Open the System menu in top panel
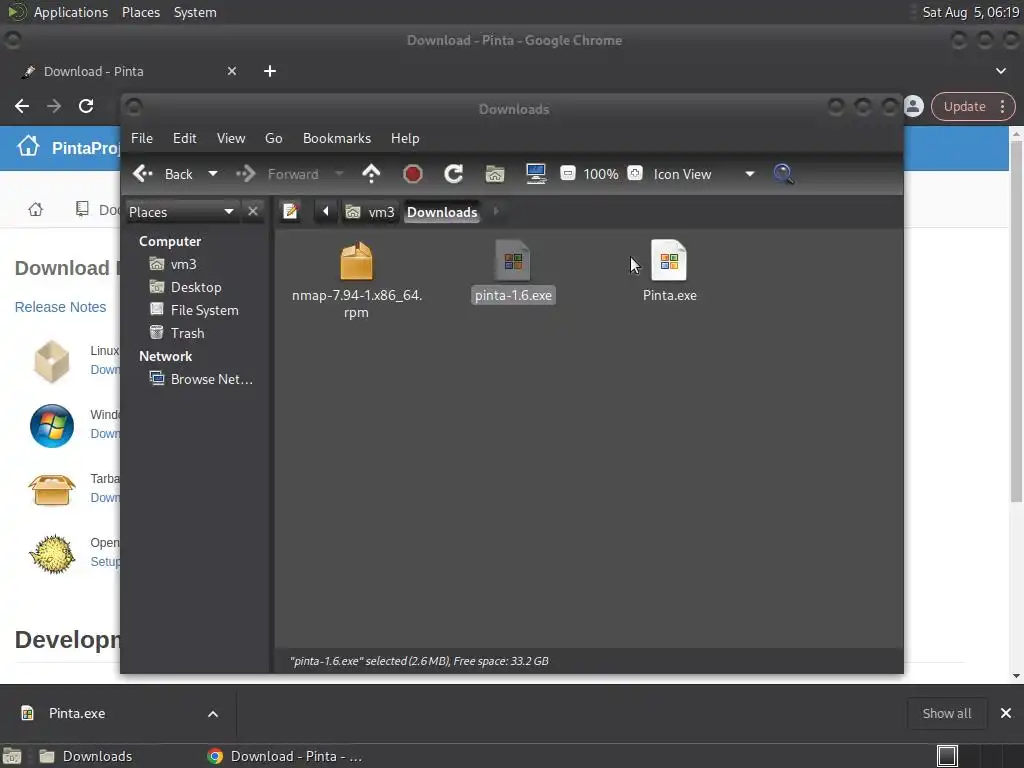This screenshot has width=1024, height=768. (195, 12)
